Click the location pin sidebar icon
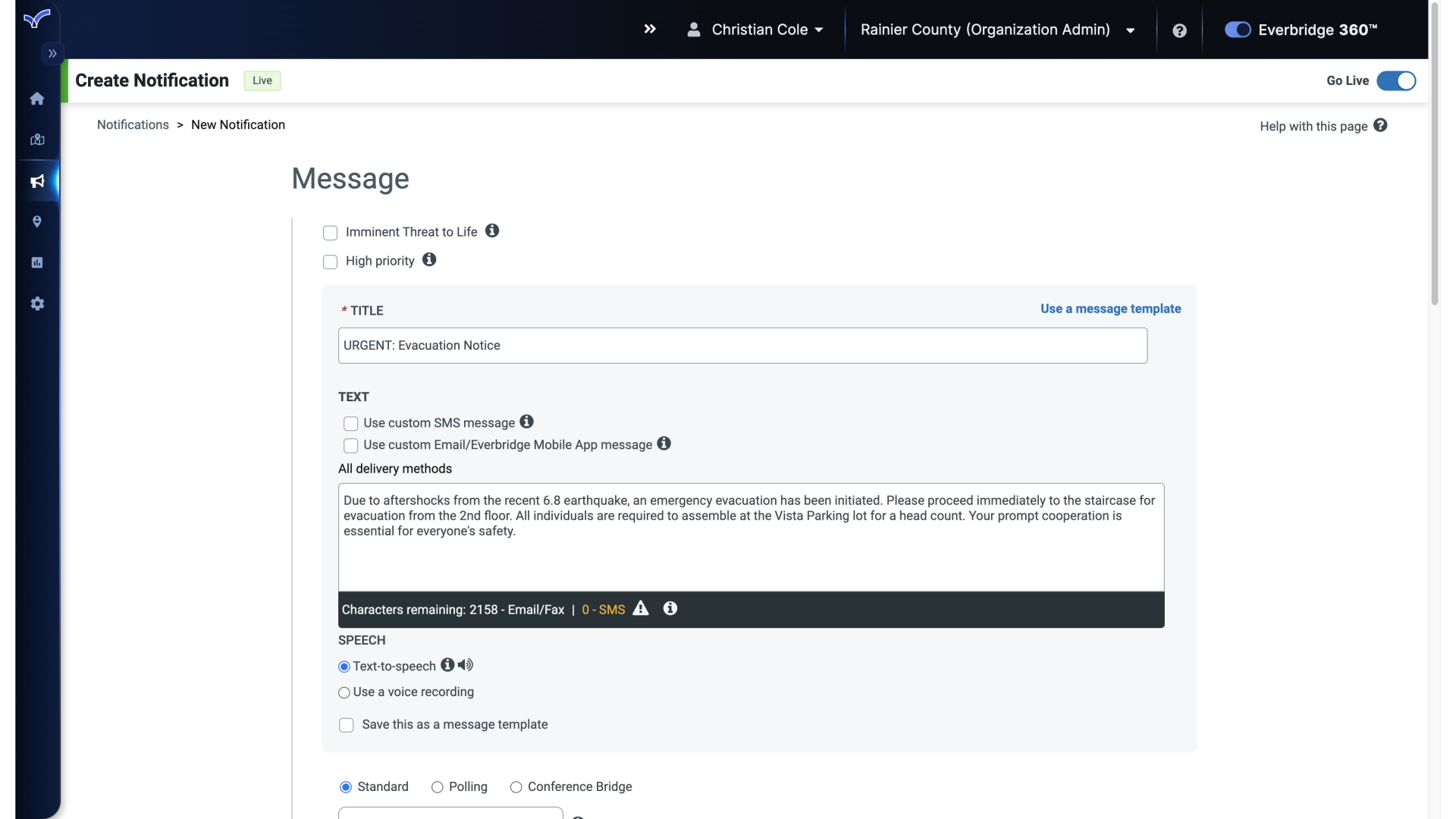 click(36, 221)
